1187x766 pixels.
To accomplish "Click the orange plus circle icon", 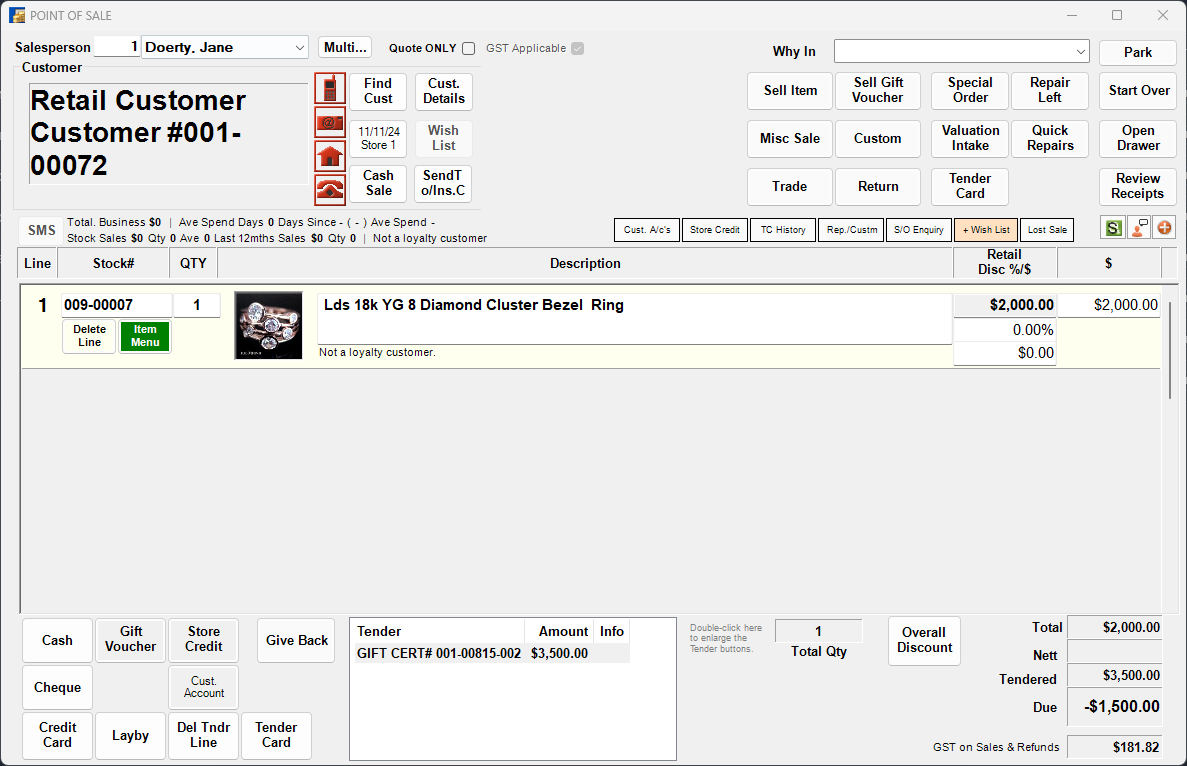I will [1163, 228].
